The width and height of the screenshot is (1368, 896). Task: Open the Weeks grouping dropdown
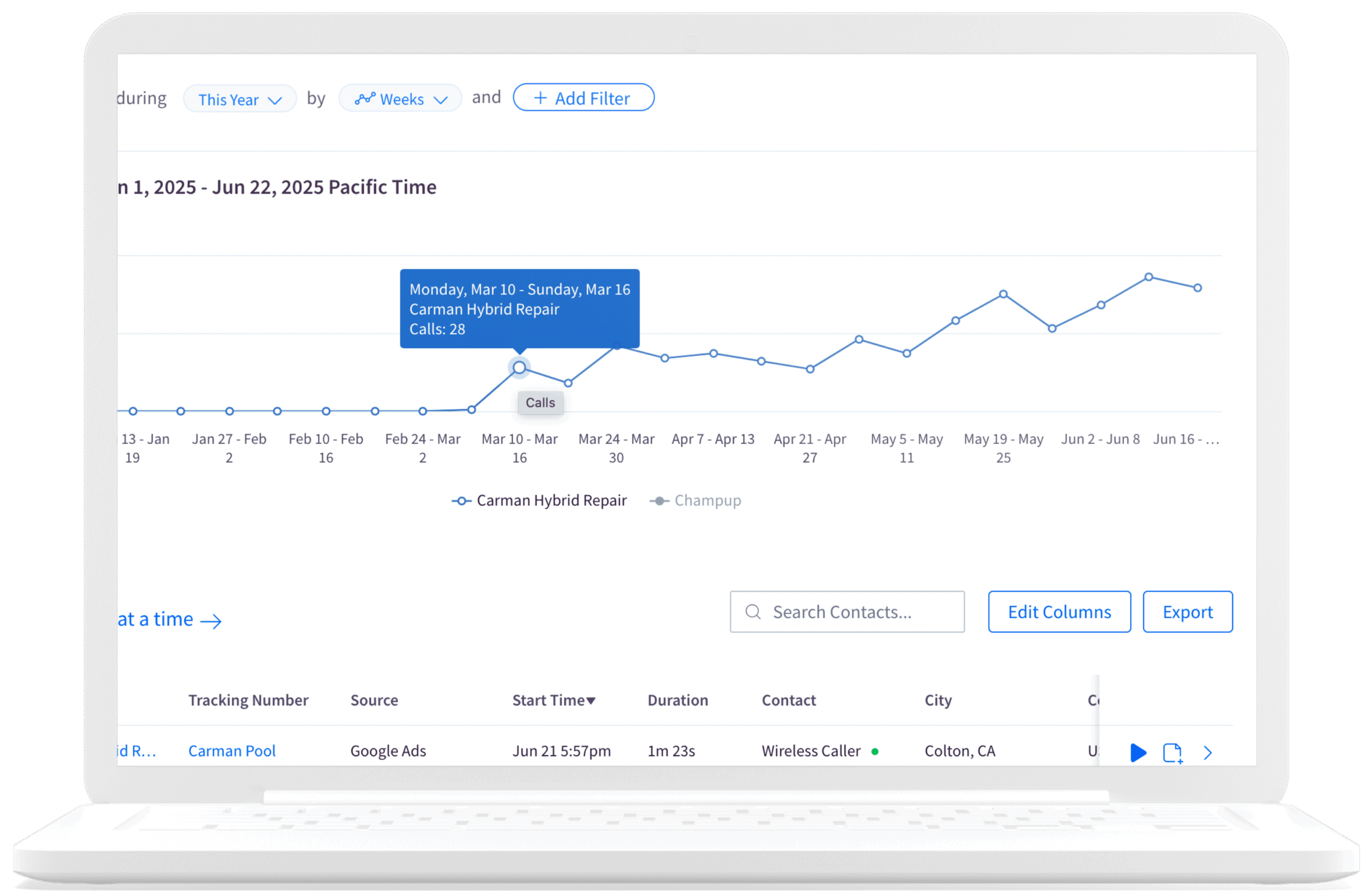400,99
